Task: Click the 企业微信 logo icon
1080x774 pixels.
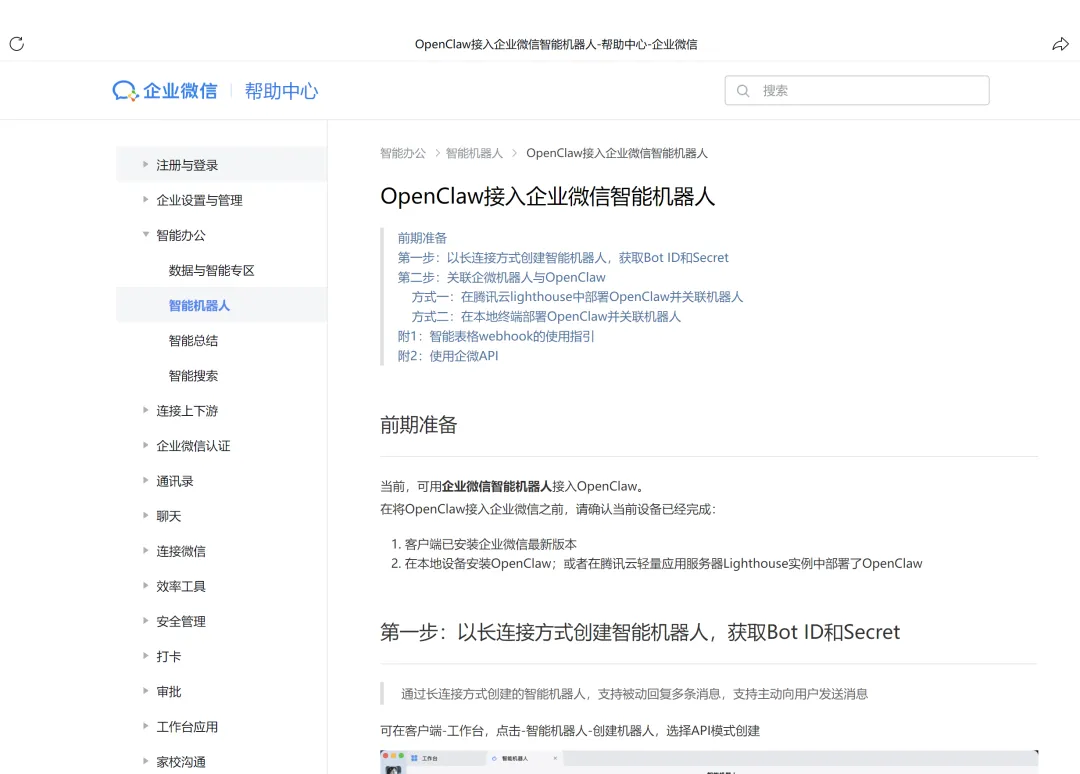Action: coord(125,91)
